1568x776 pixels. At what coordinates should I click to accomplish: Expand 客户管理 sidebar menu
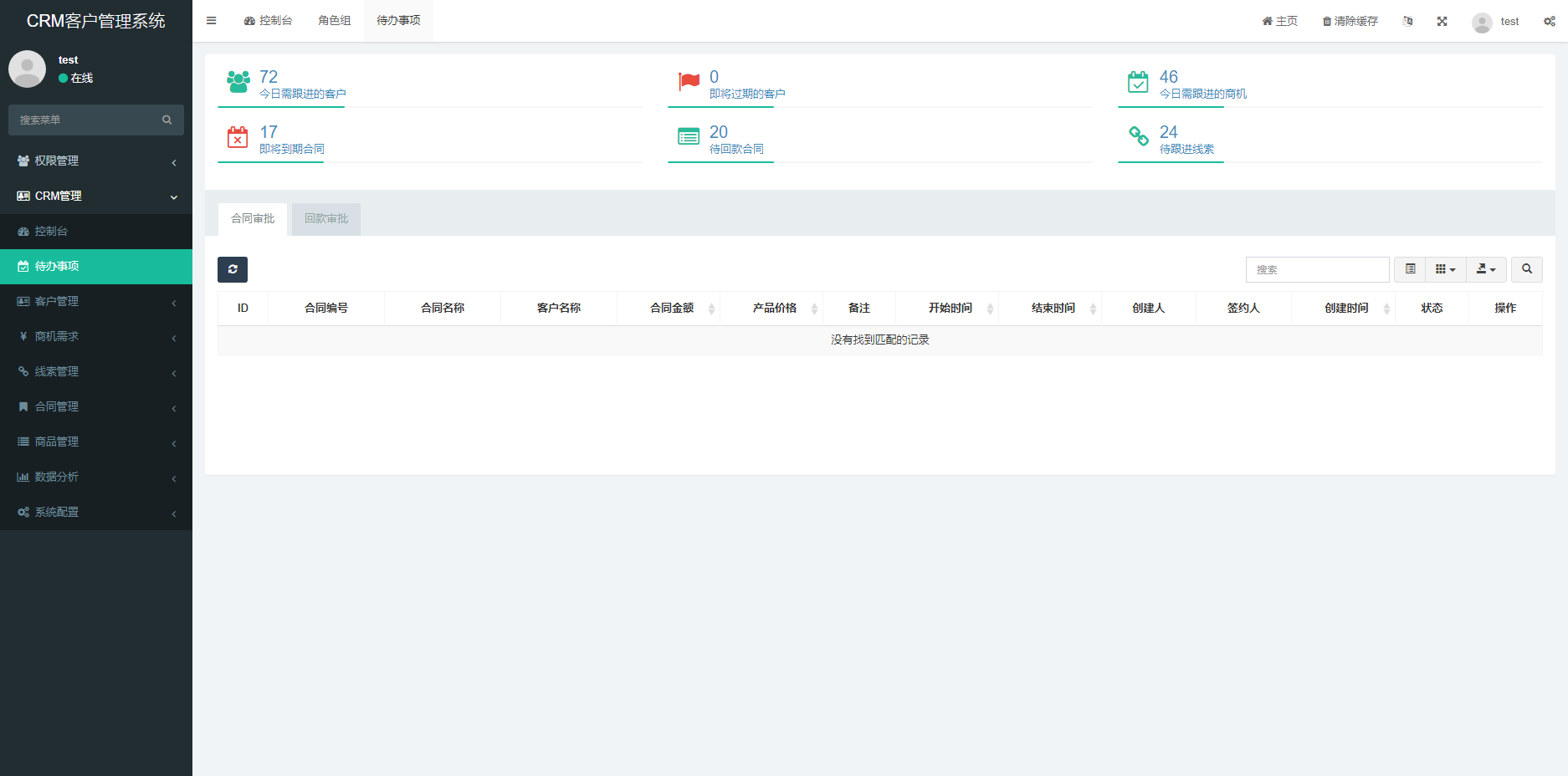pos(96,301)
